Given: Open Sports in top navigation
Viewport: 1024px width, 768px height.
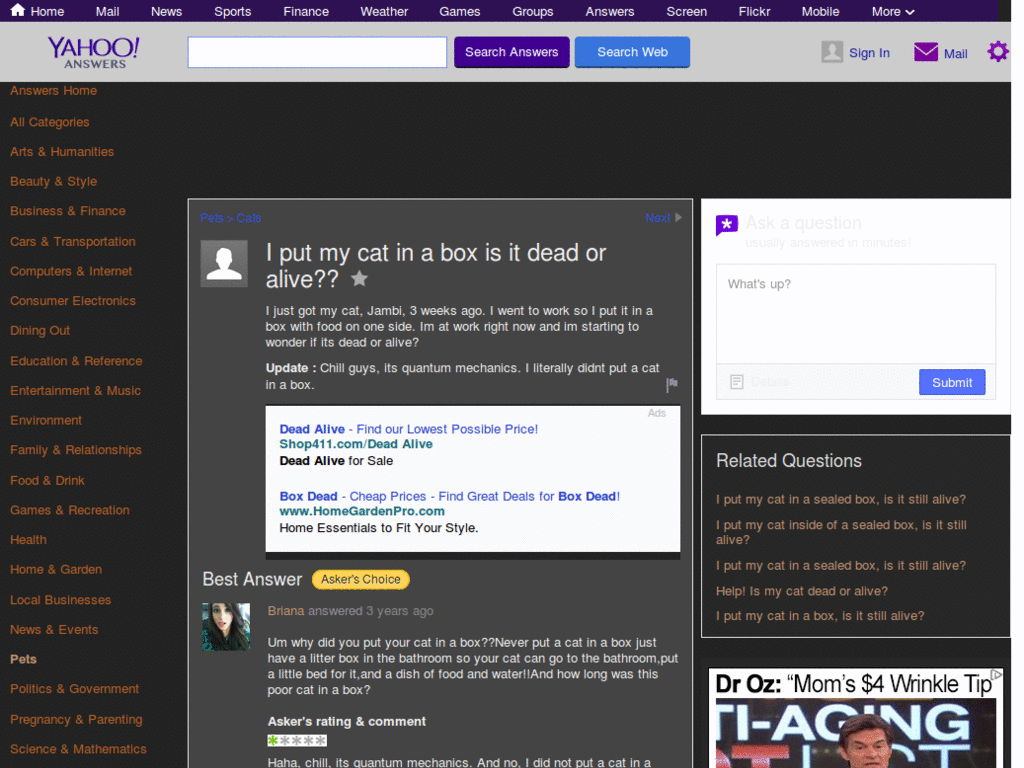Looking at the screenshot, I should pyautogui.click(x=232, y=12).
